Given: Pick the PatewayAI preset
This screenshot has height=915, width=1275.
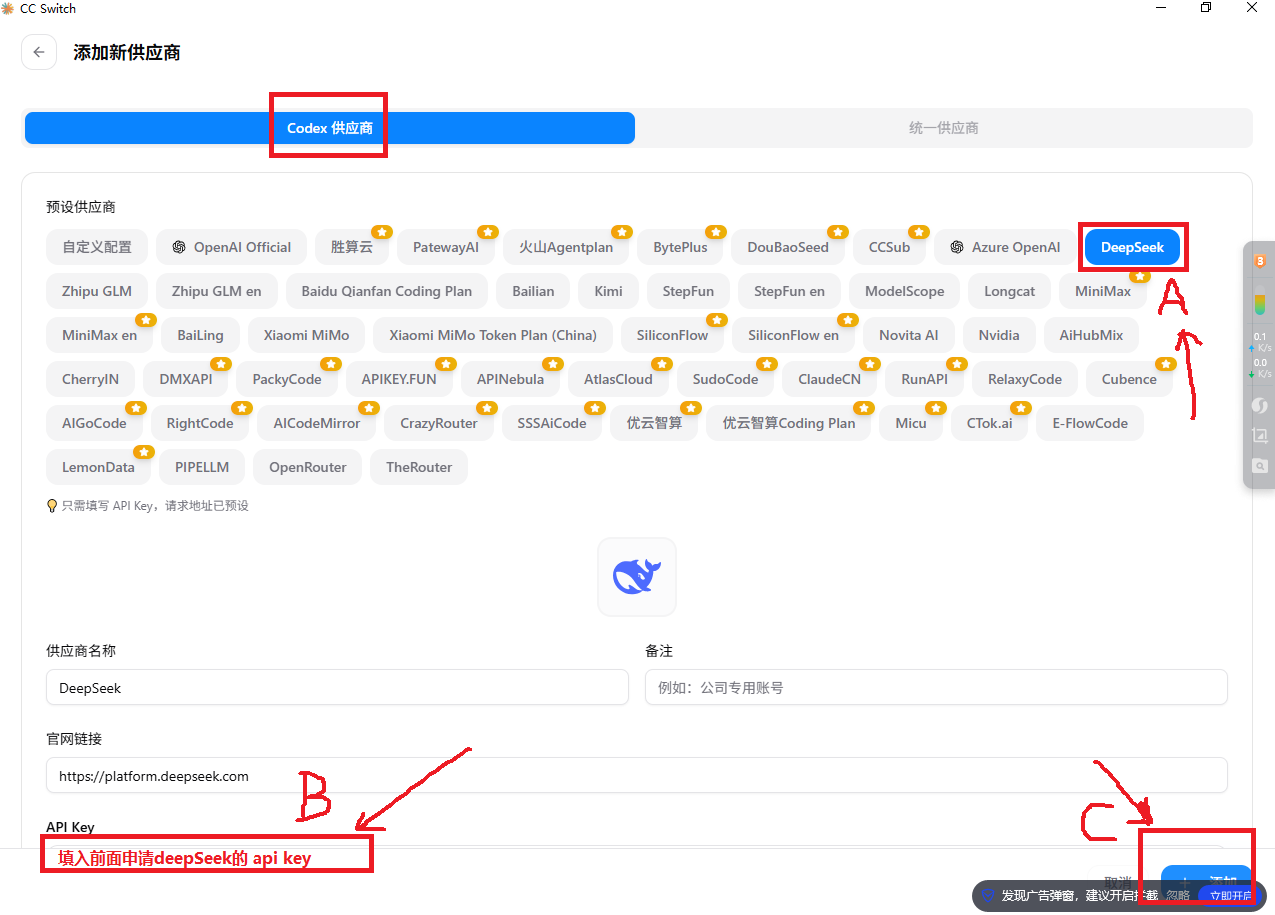Looking at the screenshot, I should 446,247.
